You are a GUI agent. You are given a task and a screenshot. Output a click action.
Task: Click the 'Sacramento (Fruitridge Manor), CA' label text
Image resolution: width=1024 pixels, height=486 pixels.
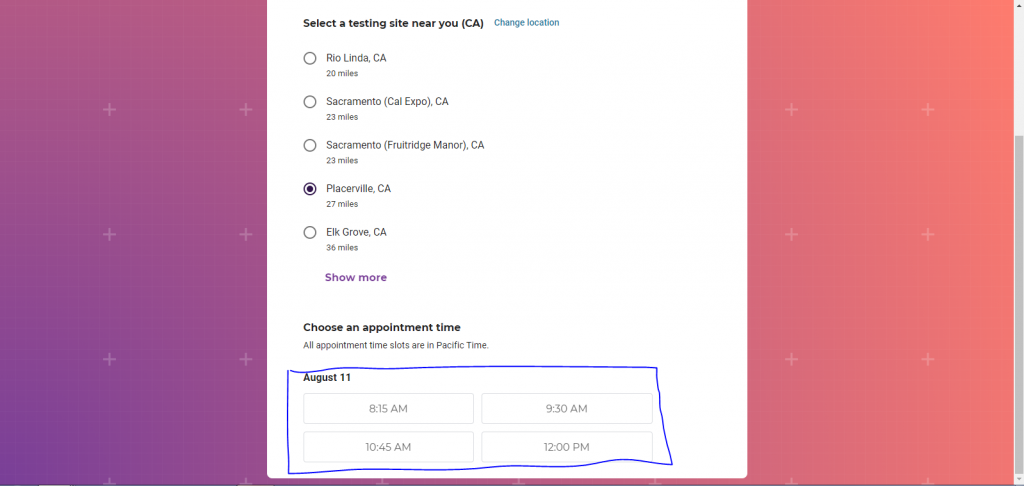405,145
